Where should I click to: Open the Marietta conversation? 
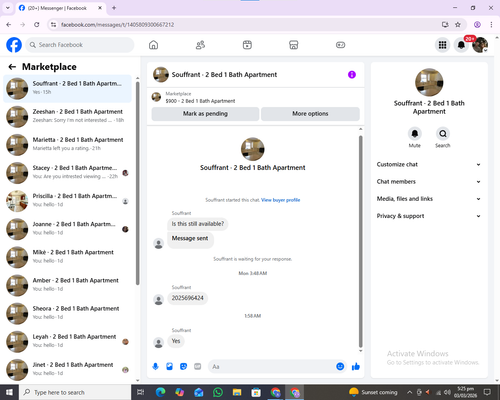(67, 144)
